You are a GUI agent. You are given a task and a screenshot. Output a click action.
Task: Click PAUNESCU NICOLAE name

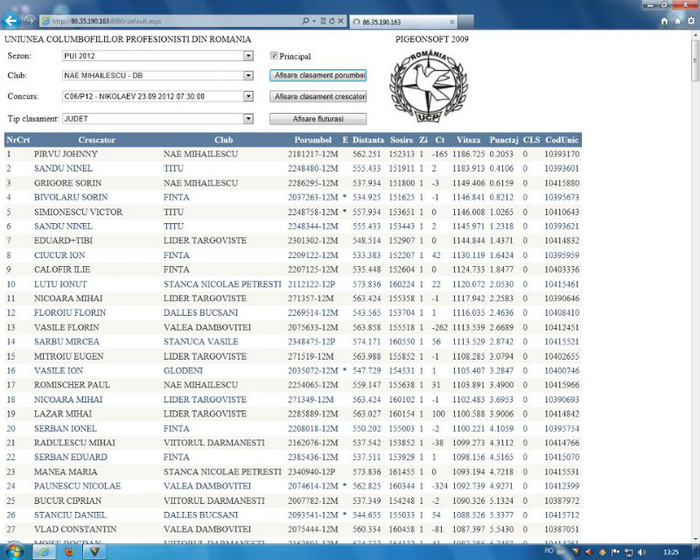tap(77, 486)
